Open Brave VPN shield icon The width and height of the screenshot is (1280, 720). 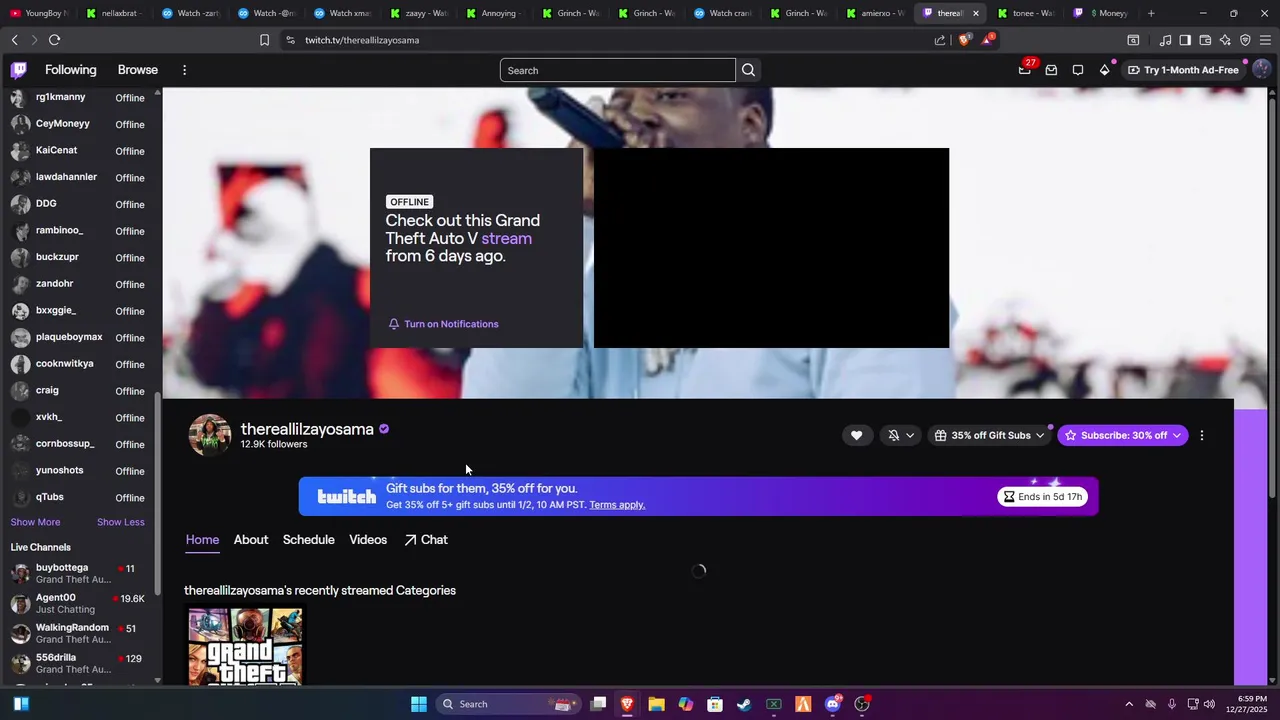(x=1245, y=40)
